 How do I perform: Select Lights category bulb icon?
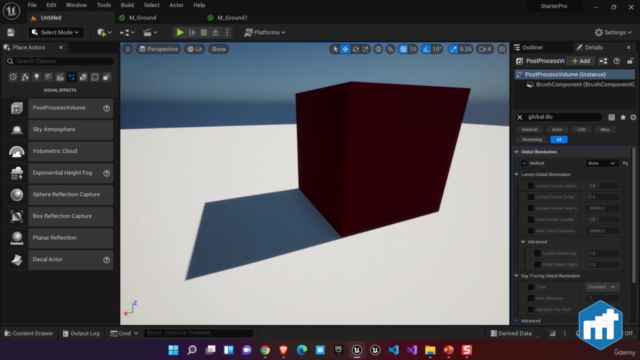(x=37, y=77)
